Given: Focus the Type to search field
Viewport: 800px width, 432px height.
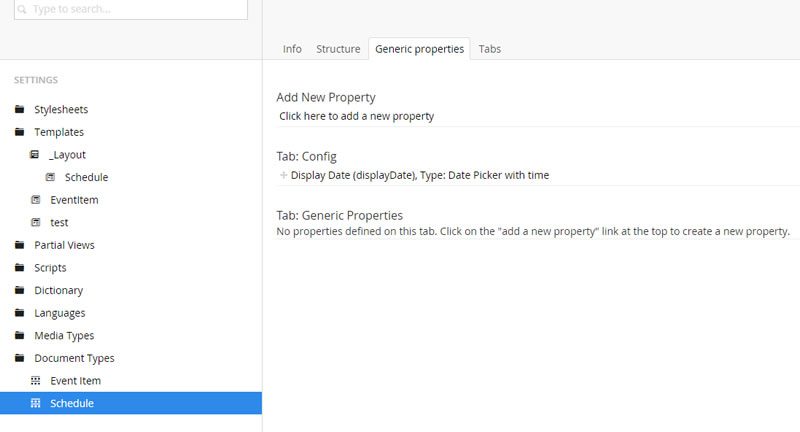Looking at the screenshot, I should click(131, 9).
